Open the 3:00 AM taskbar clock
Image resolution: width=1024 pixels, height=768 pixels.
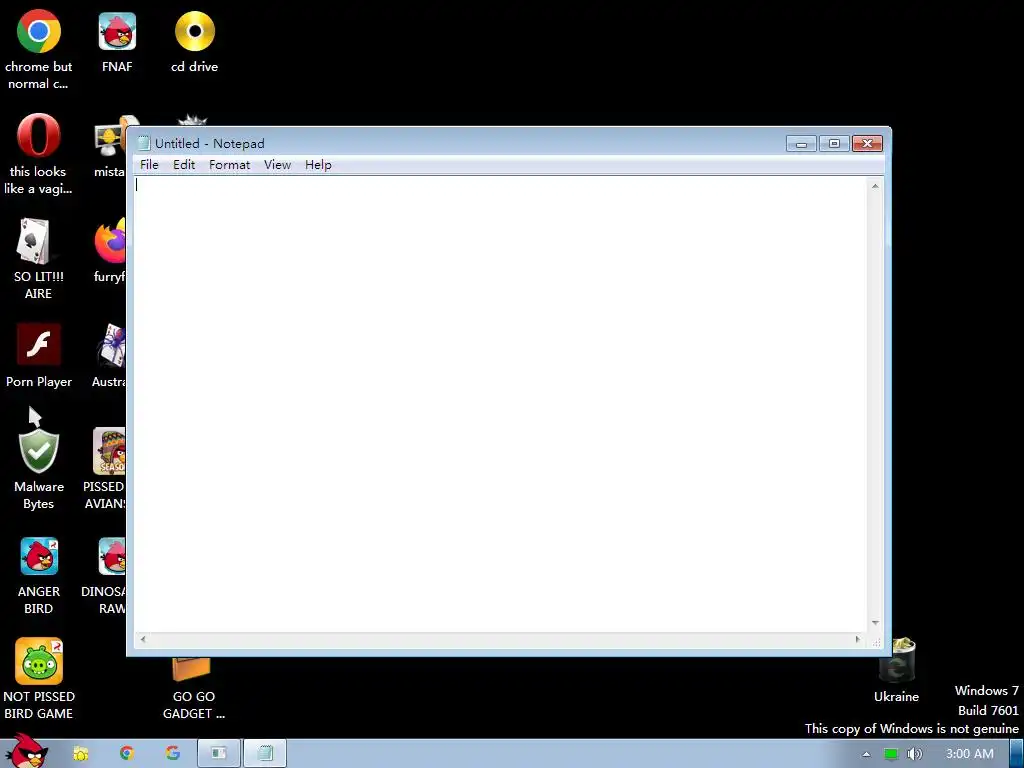click(969, 754)
